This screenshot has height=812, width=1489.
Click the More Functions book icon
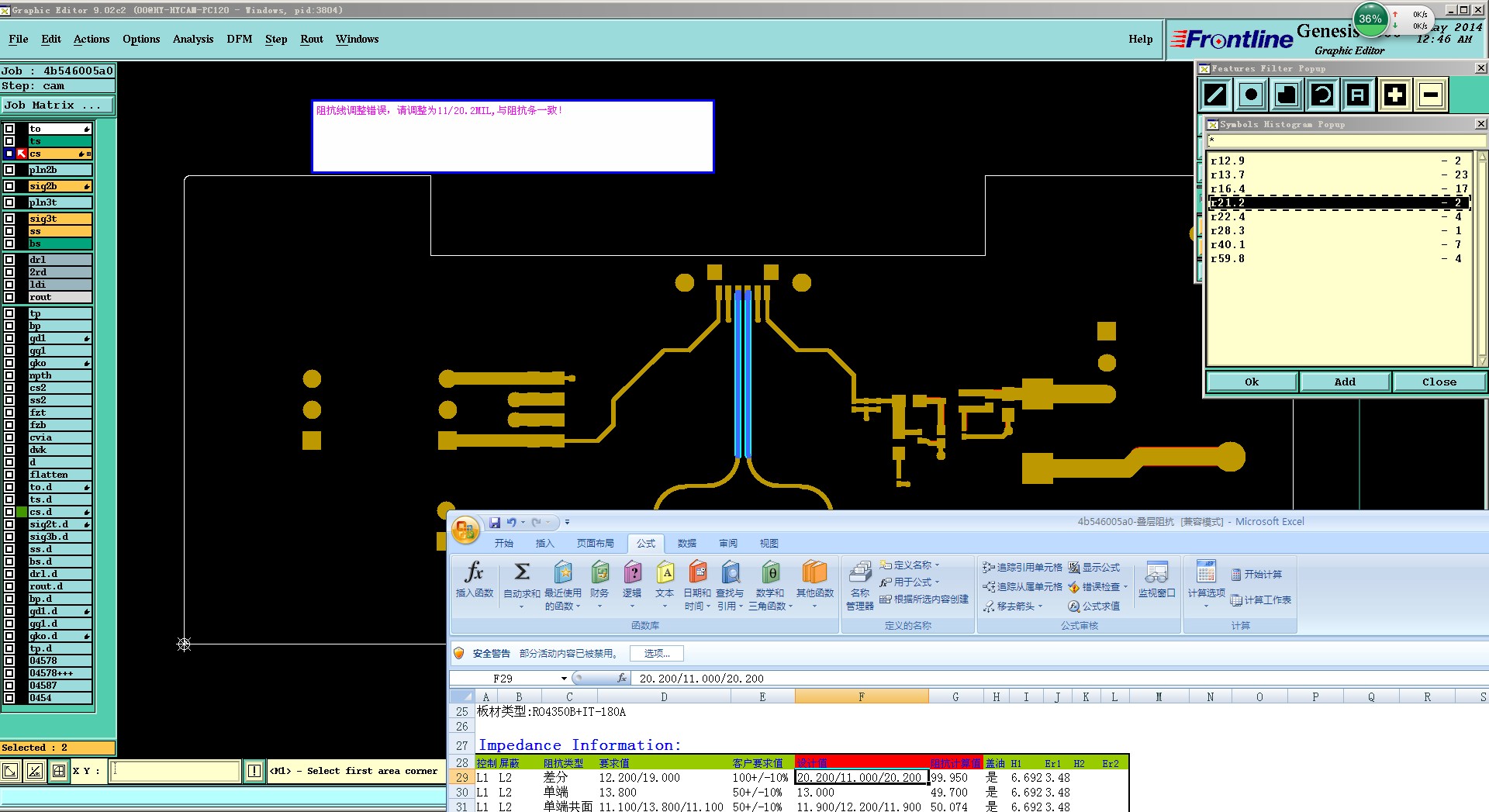pos(814,572)
